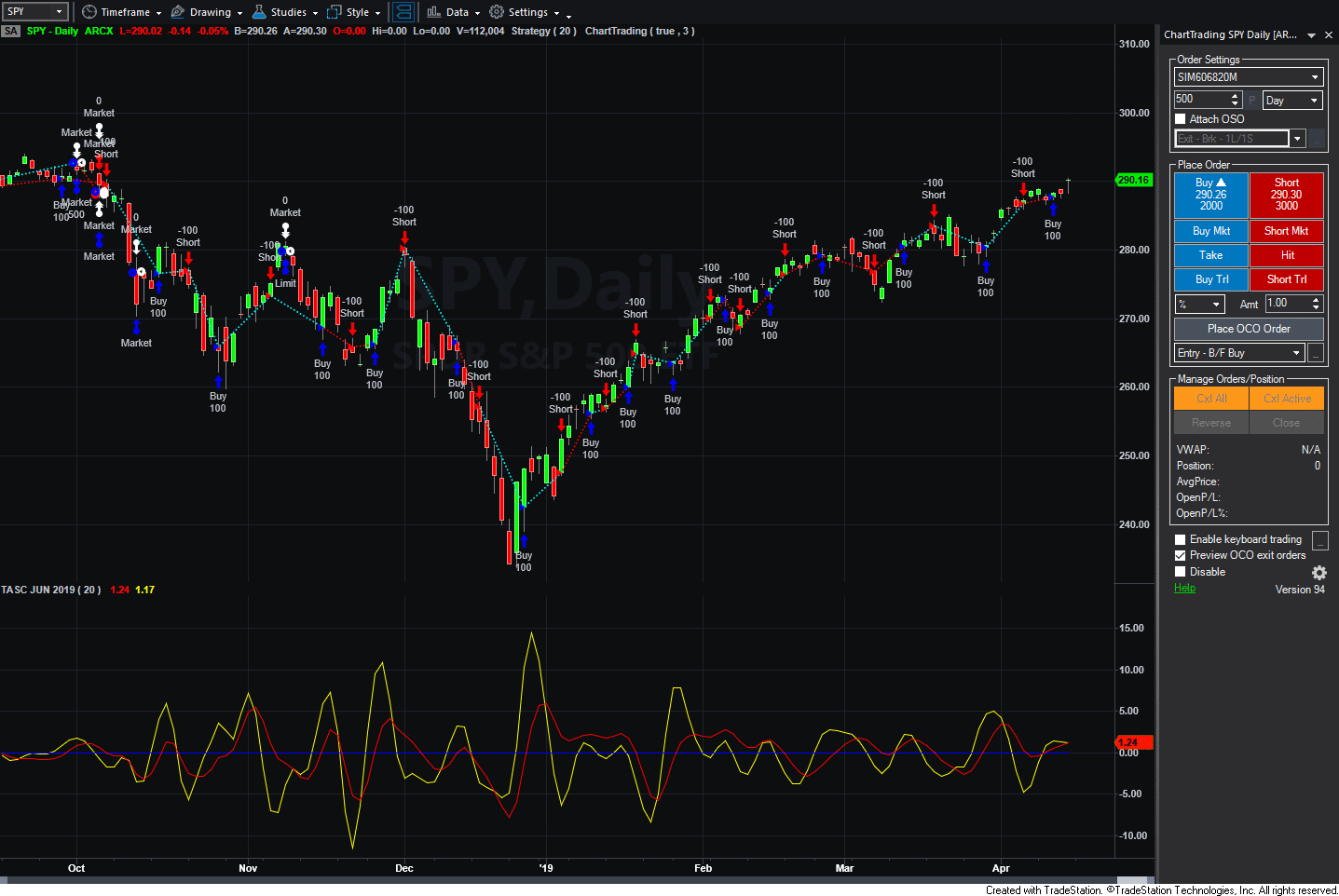Open the % trailing type dropdown
Image resolution: width=1339 pixels, height=896 pixels.
pos(1200,305)
